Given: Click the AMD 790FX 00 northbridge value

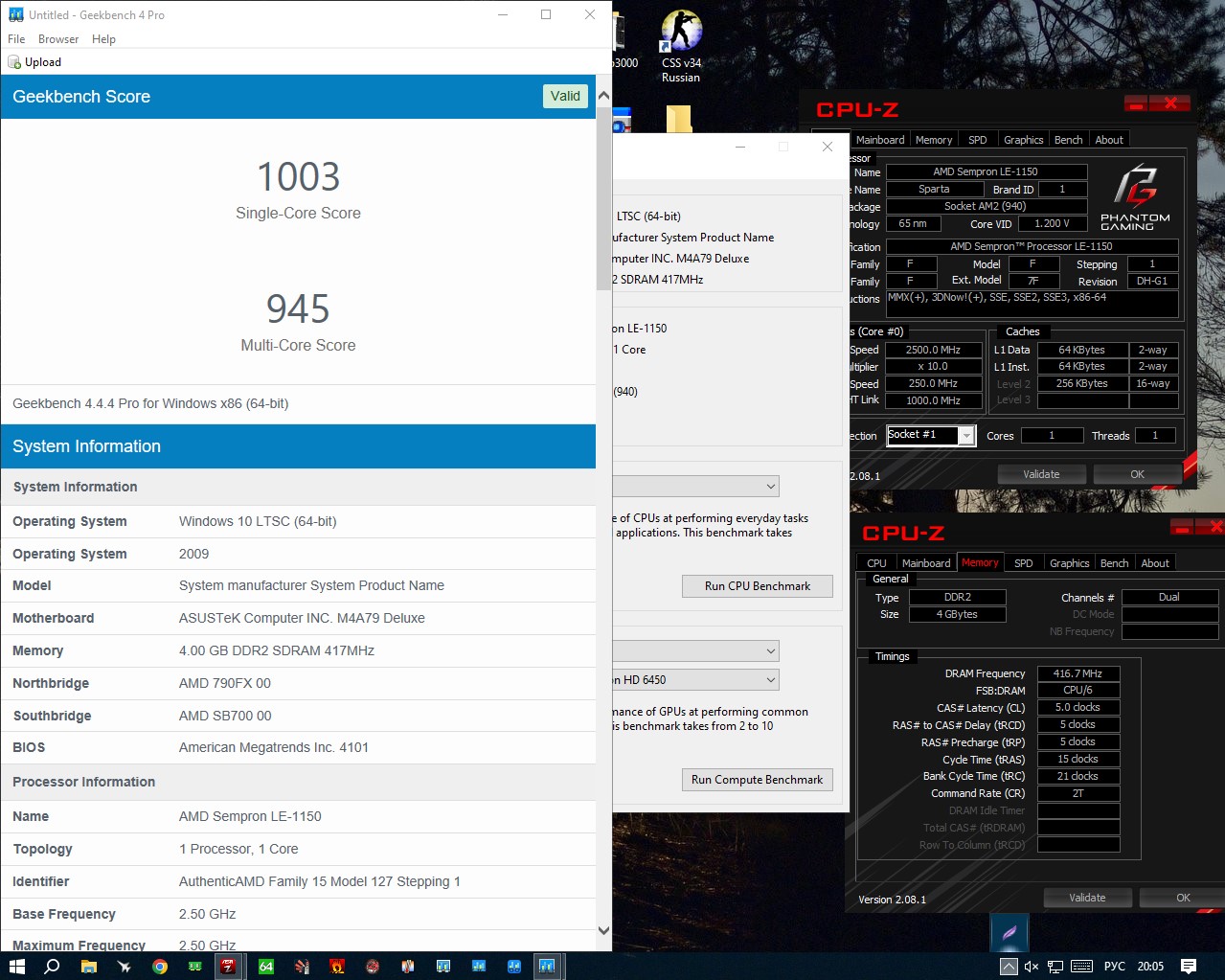Looking at the screenshot, I should pyautogui.click(x=225, y=683).
